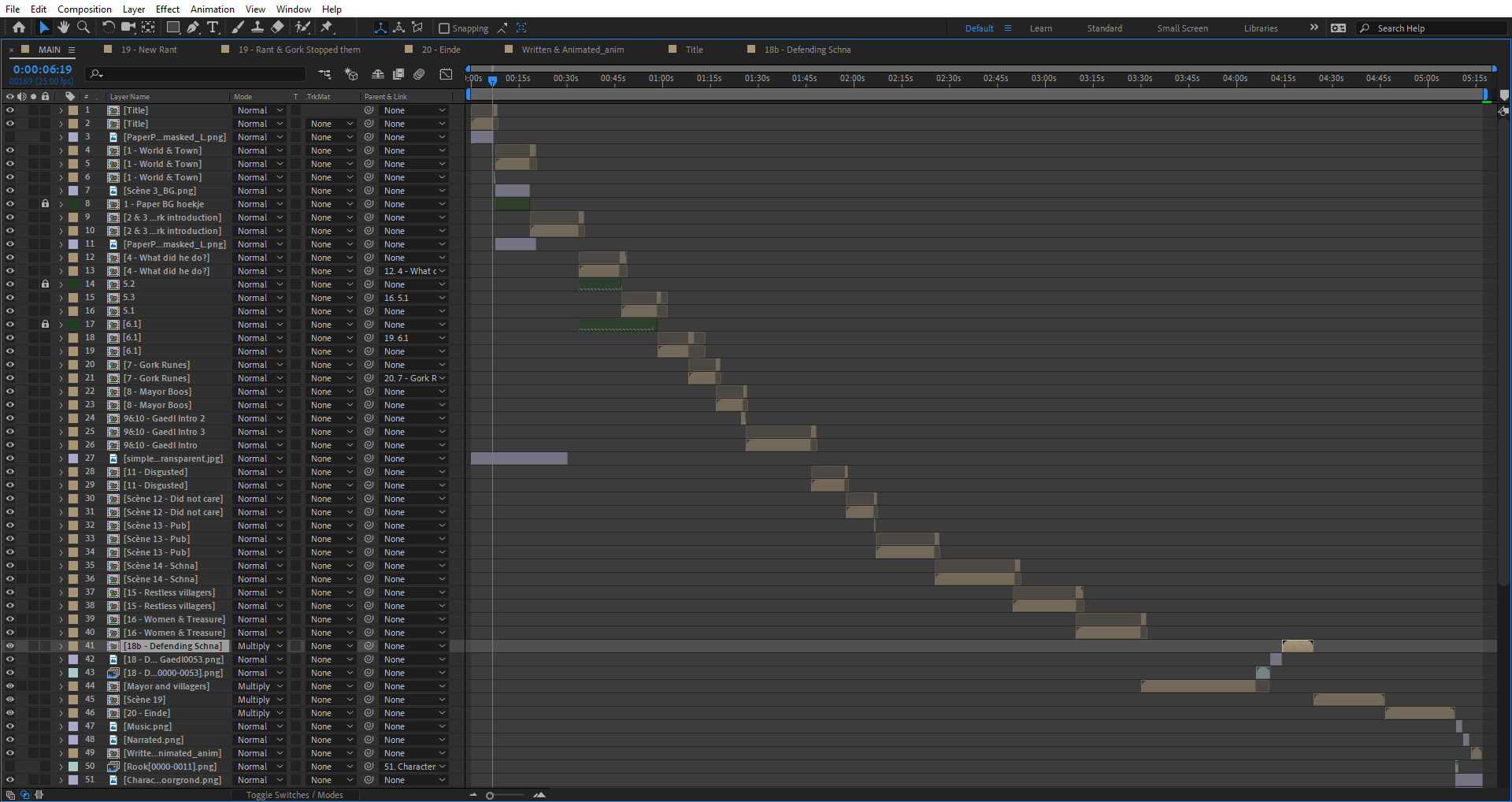Expand layer 4 1 - World & Town
The width and height of the screenshot is (1512, 802).
coord(61,150)
